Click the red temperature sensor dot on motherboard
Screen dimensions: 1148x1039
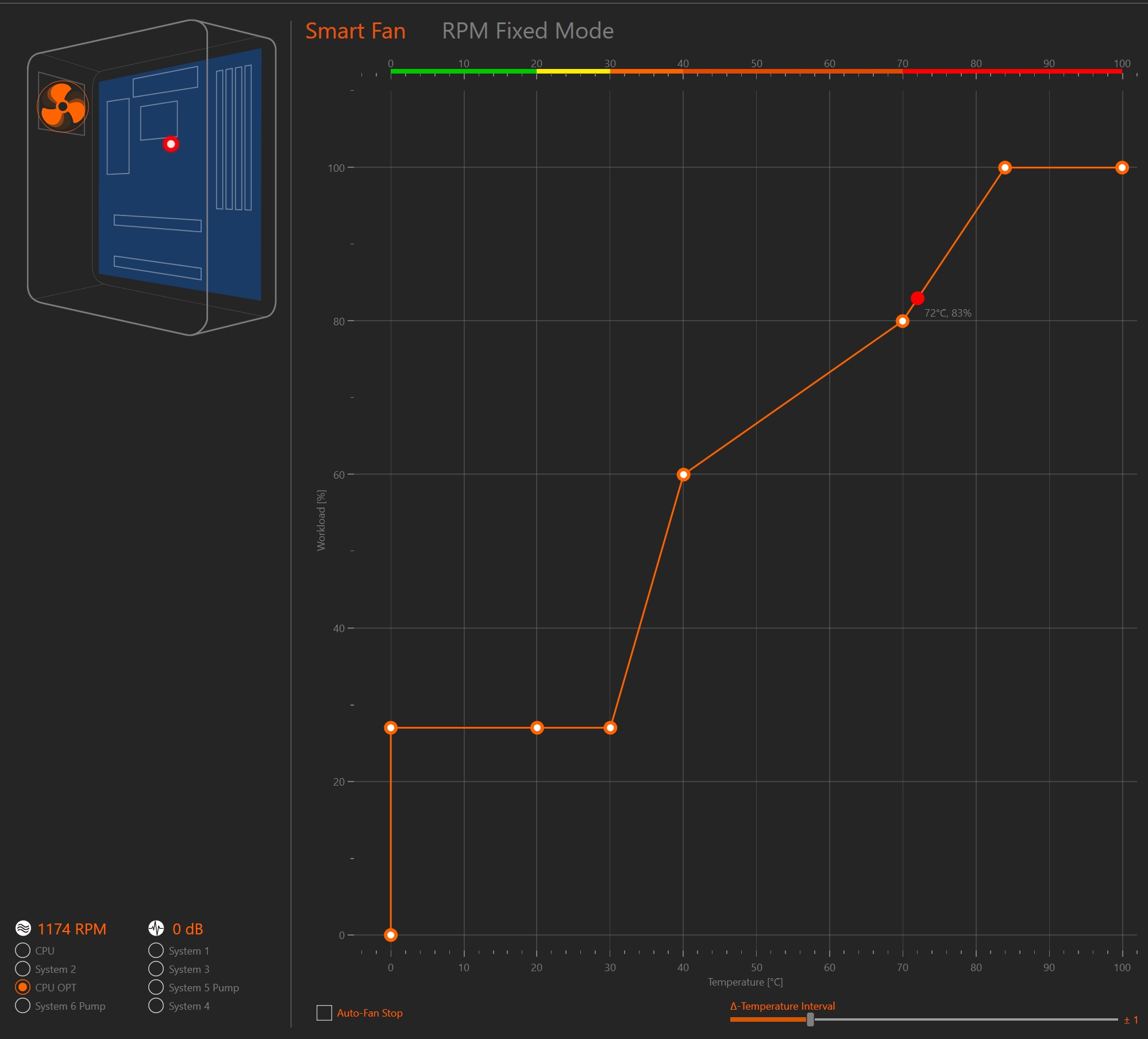(x=171, y=144)
